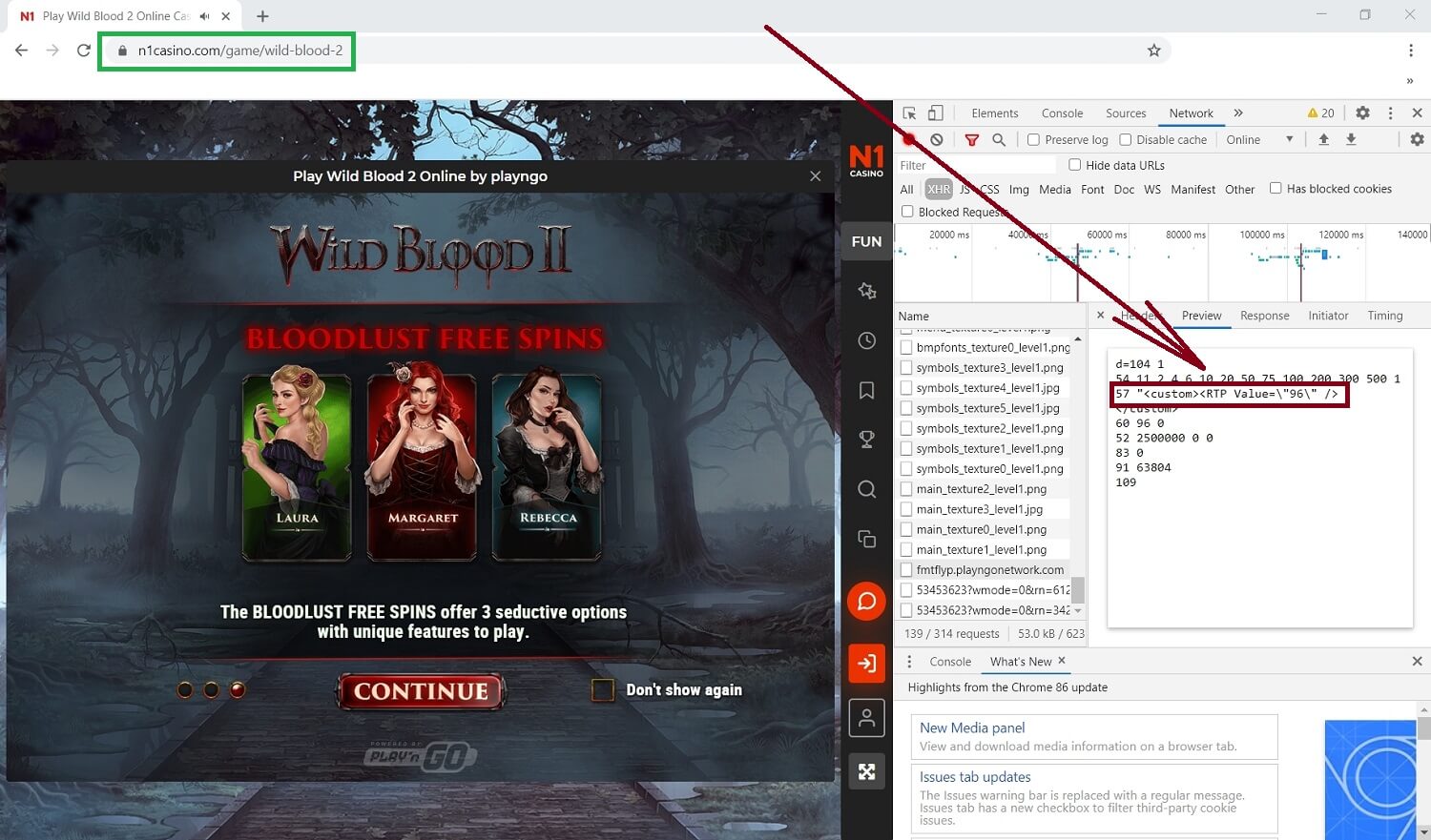Screen dimensions: 1431x840
Task: Expand more DevTools tabs chevron
Action: (1238, 113)
